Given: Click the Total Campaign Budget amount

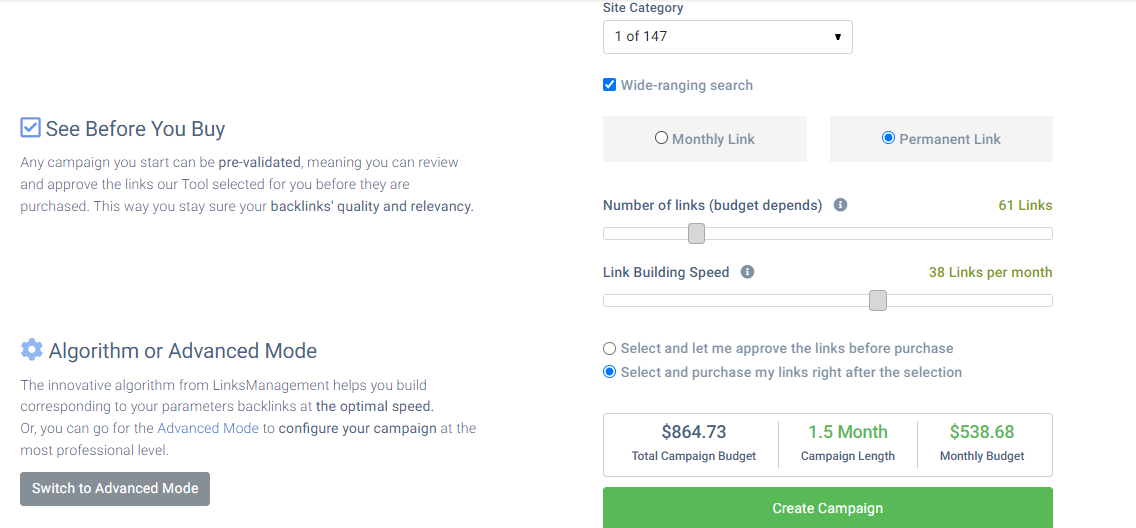Looking at the screenshot, I should 693,432.
